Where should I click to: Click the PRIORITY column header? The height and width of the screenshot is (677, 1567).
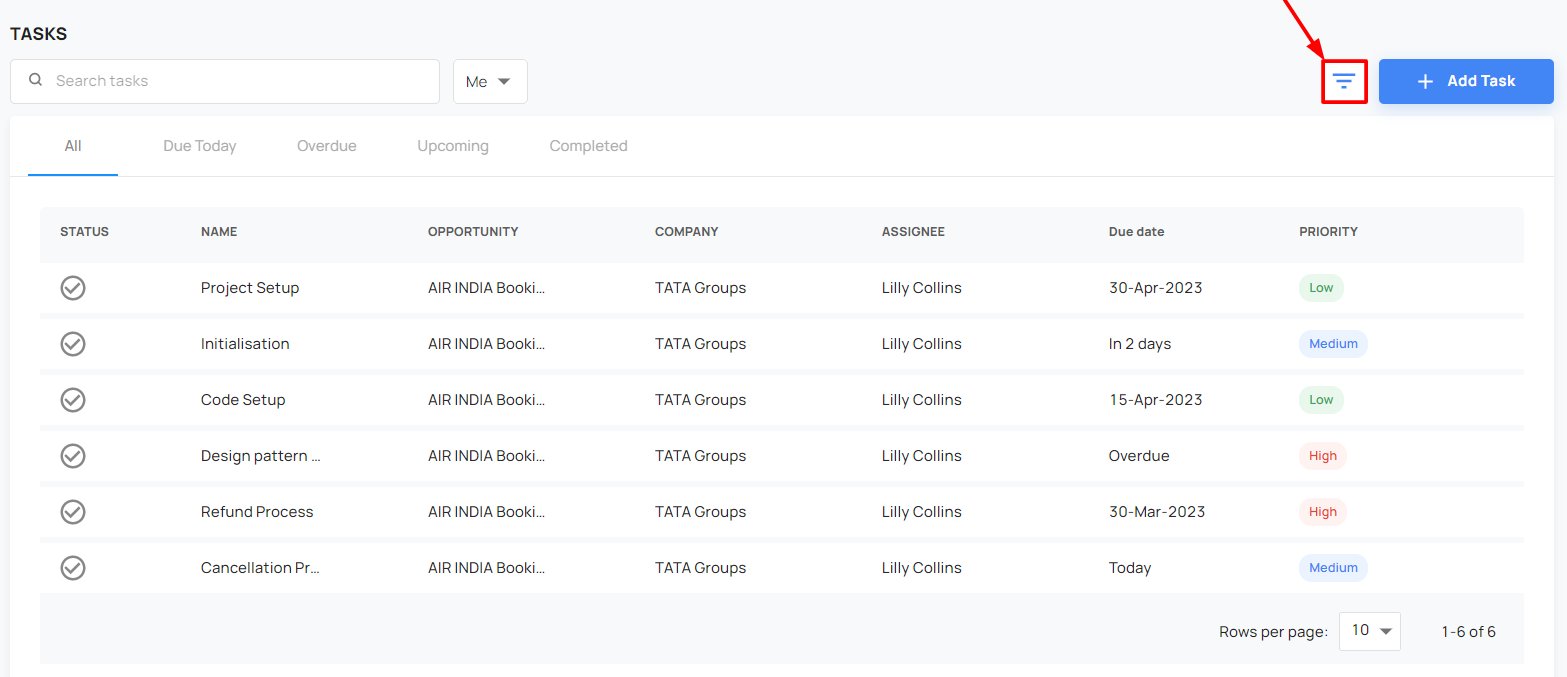click(1328, 232)
